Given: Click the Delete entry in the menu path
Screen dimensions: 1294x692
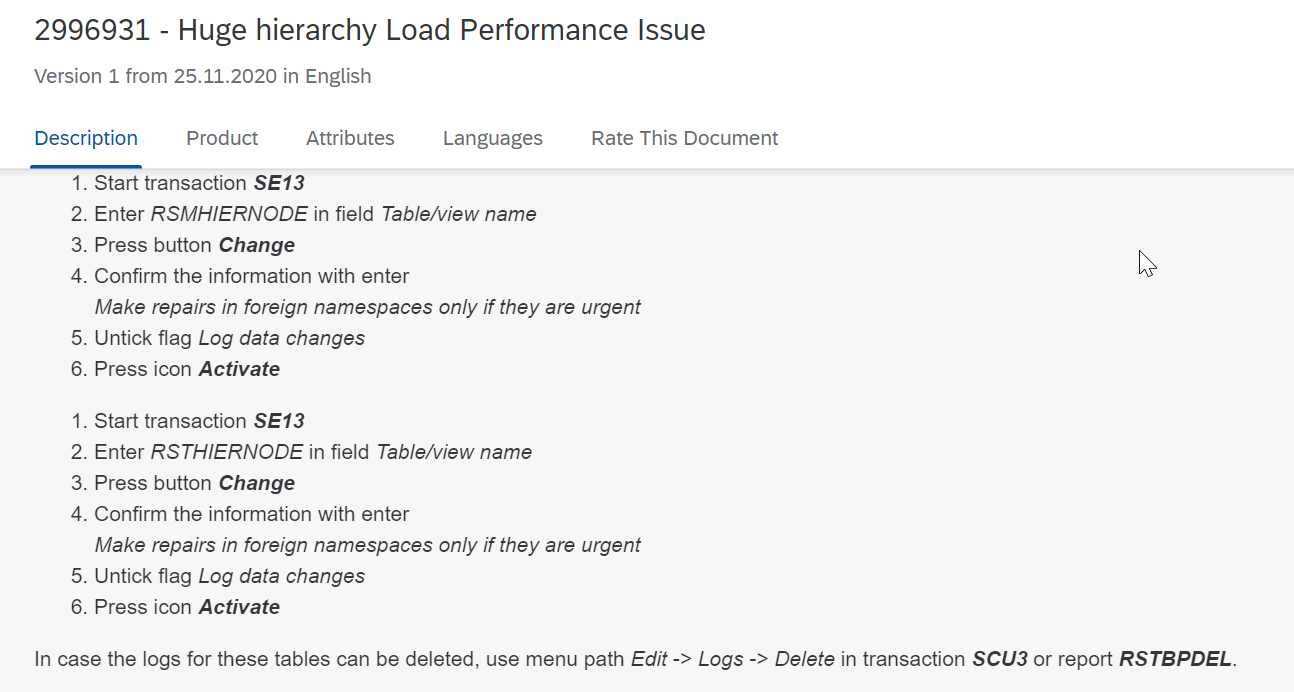Looking at the screenshot, I should point(805,659).
